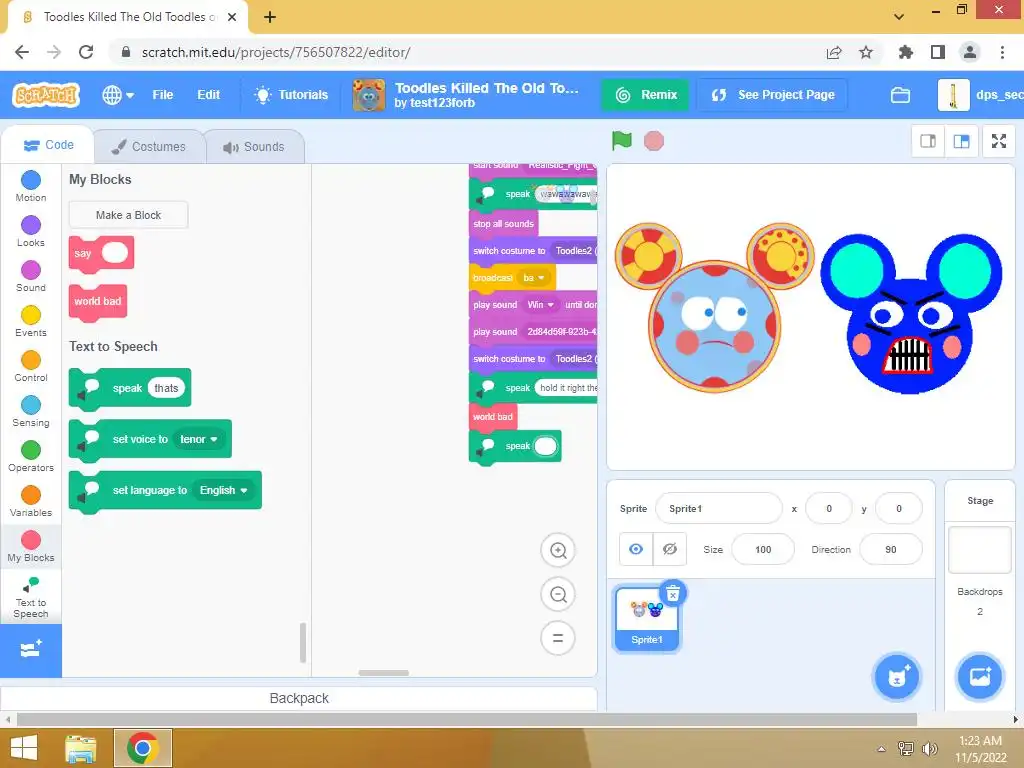Click the green flag to run project
Screen dimensions: 1024x768
622,140
